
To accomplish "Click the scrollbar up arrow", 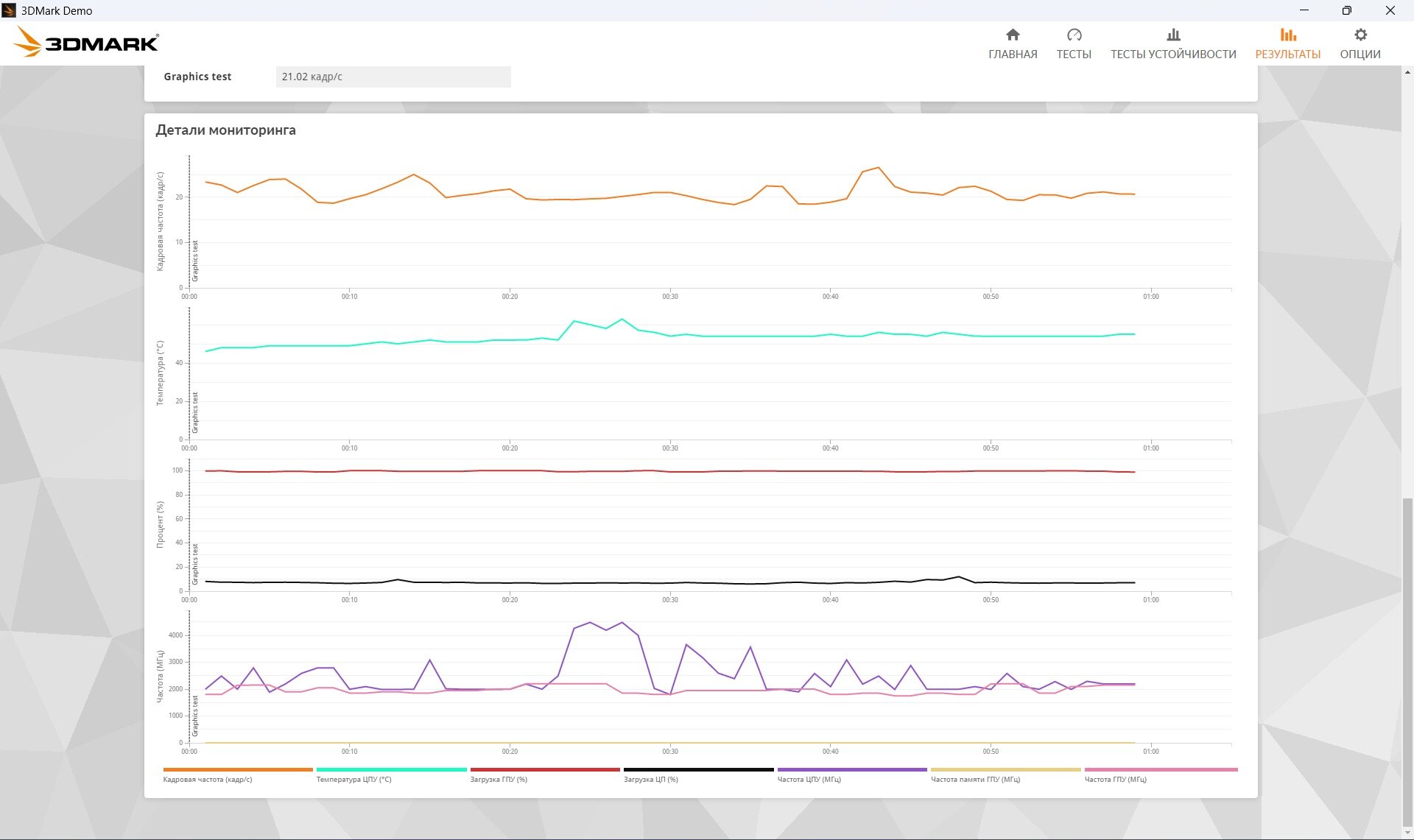I will click(x=1407, y=73).
